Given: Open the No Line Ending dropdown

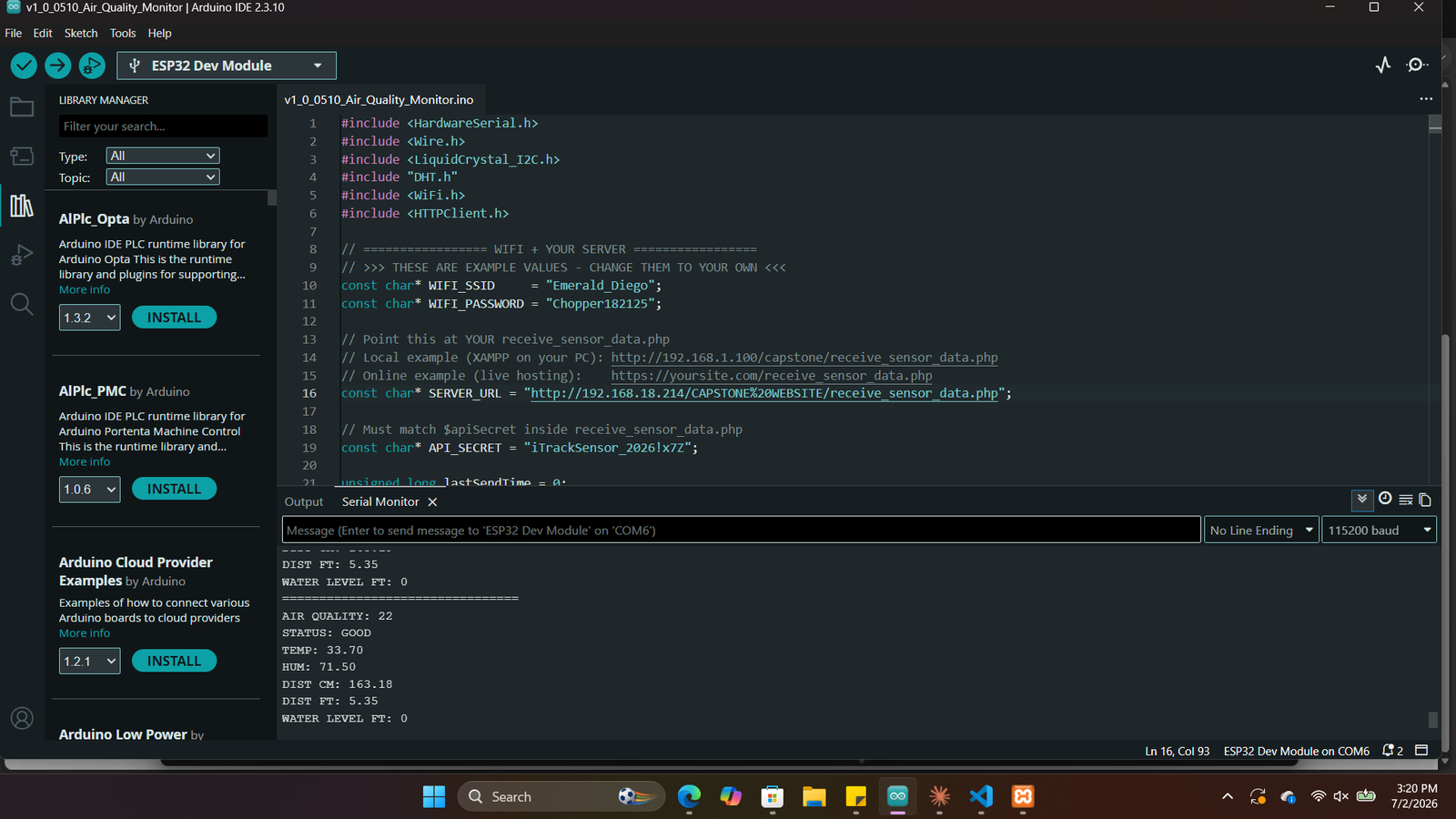Looking at the screenshot, I should 1261,531.
